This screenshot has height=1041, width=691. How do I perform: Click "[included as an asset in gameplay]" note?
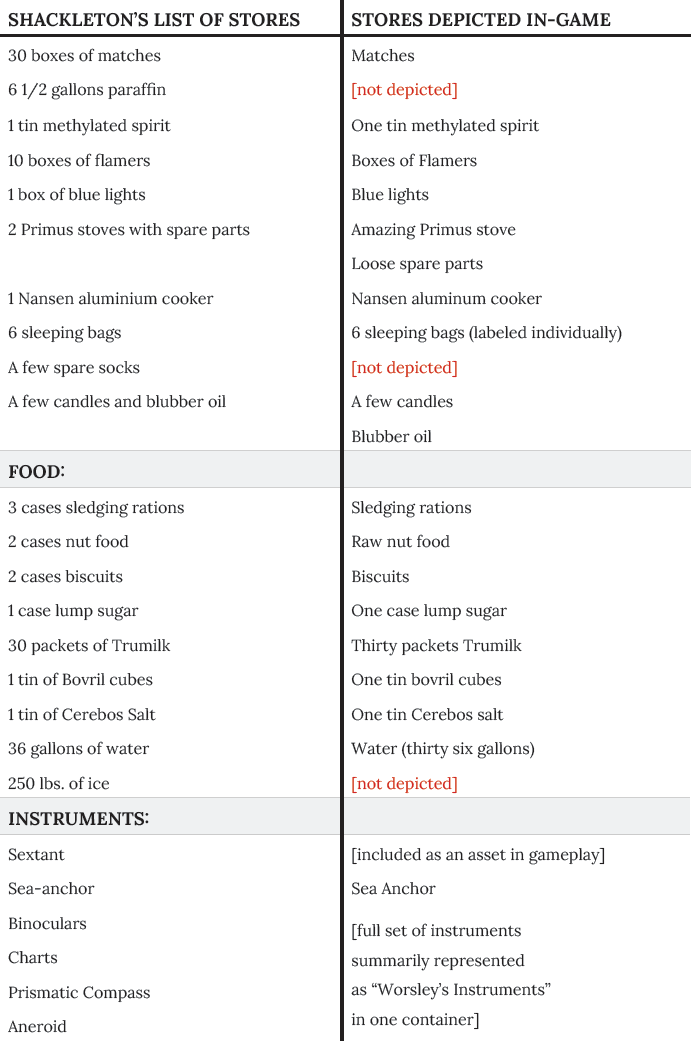[x=478, y=855]
